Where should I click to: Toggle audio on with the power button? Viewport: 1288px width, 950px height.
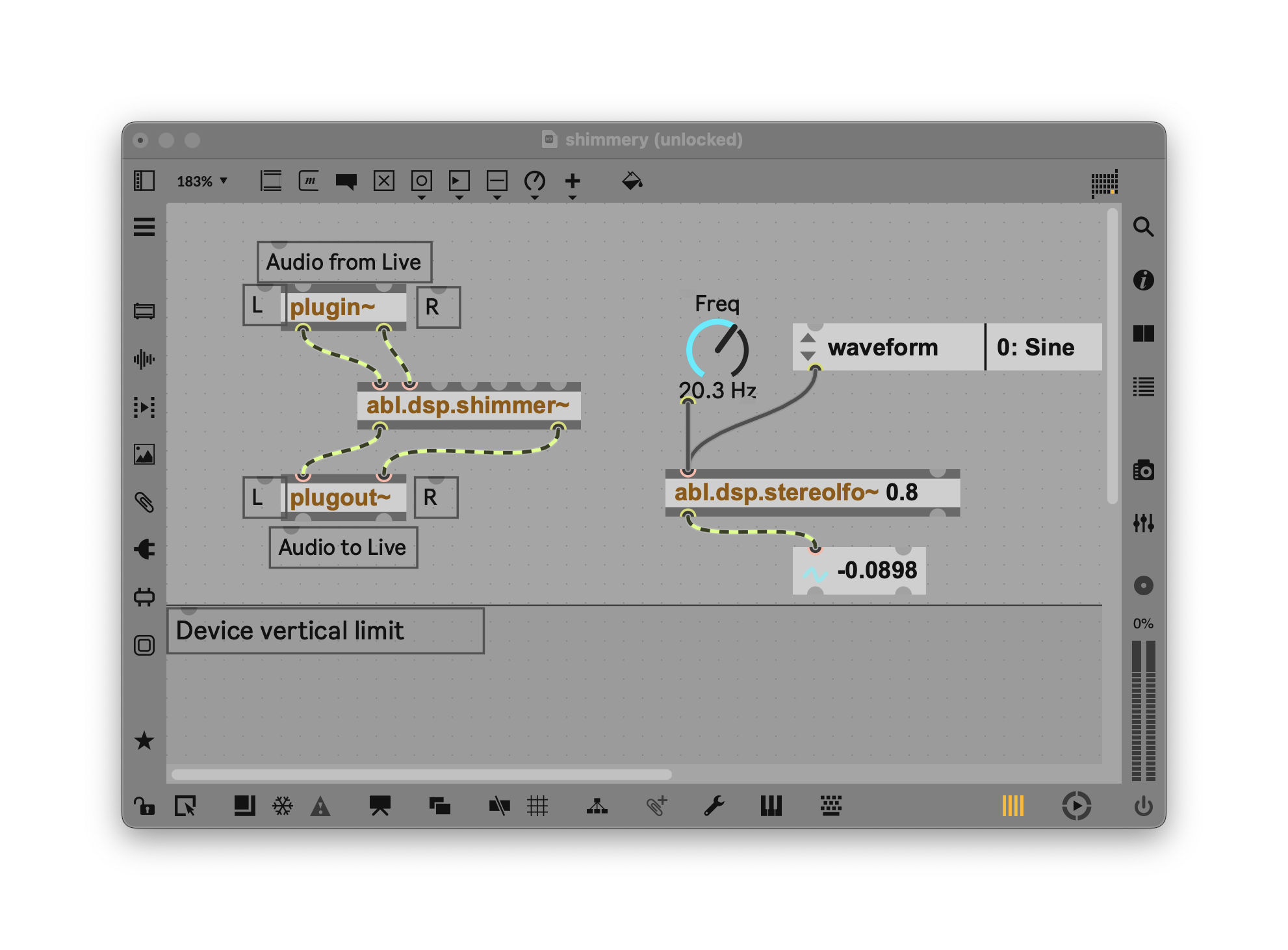(x=1143, y=806)
